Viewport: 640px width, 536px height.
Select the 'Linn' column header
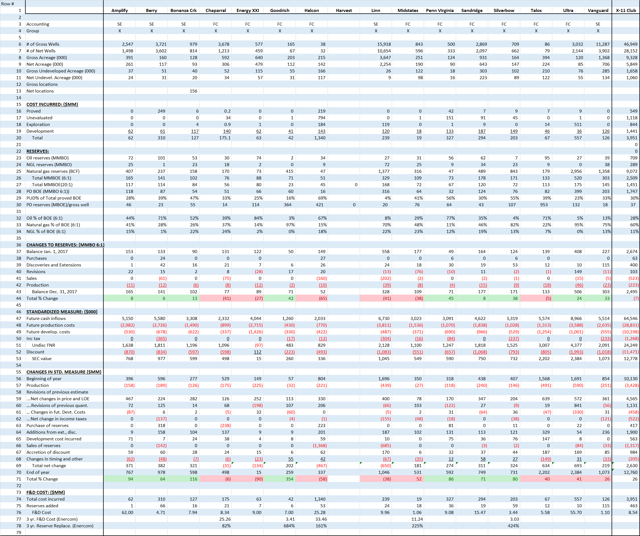coord(376,11)
